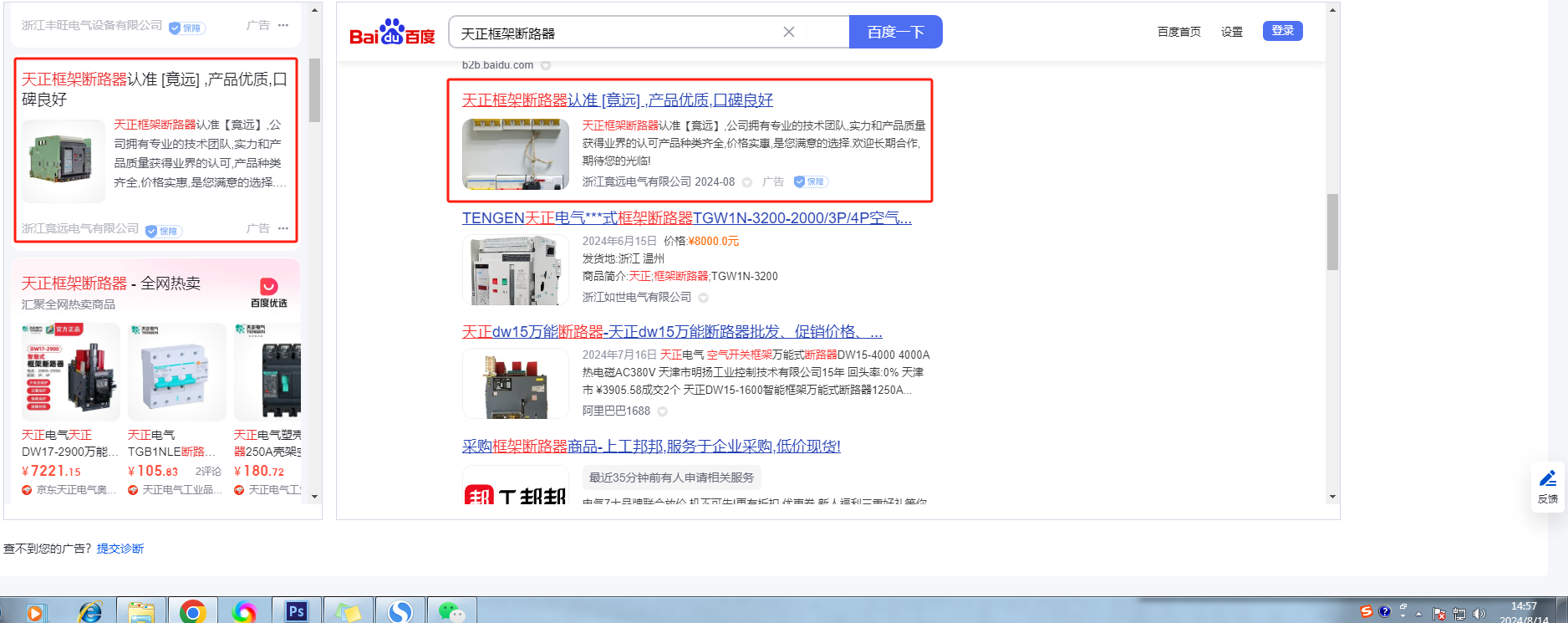Image resolution: width=1568 pixels, height=623 pixels.
Task: Open more options for the mobile 竟远 ad
Action: click(x=283, y=228)
